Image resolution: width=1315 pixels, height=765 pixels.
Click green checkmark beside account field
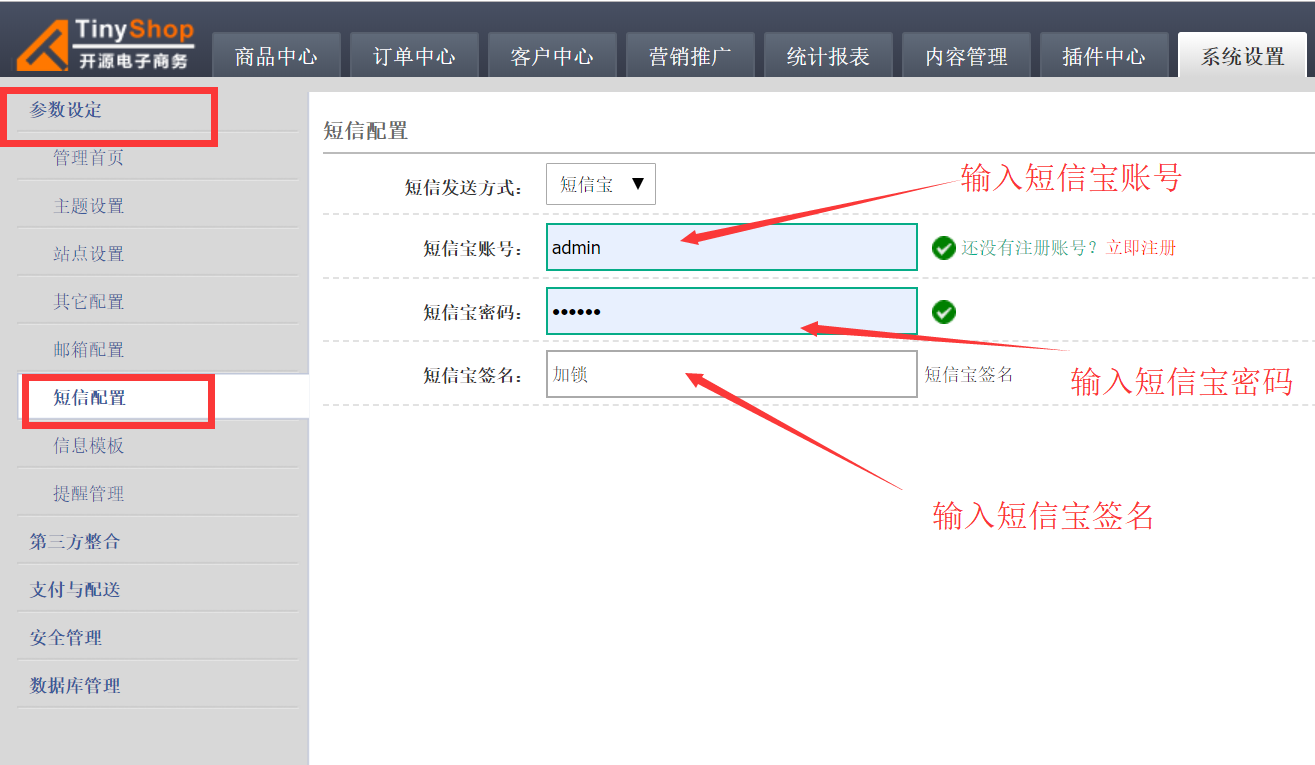pos(943,248)
